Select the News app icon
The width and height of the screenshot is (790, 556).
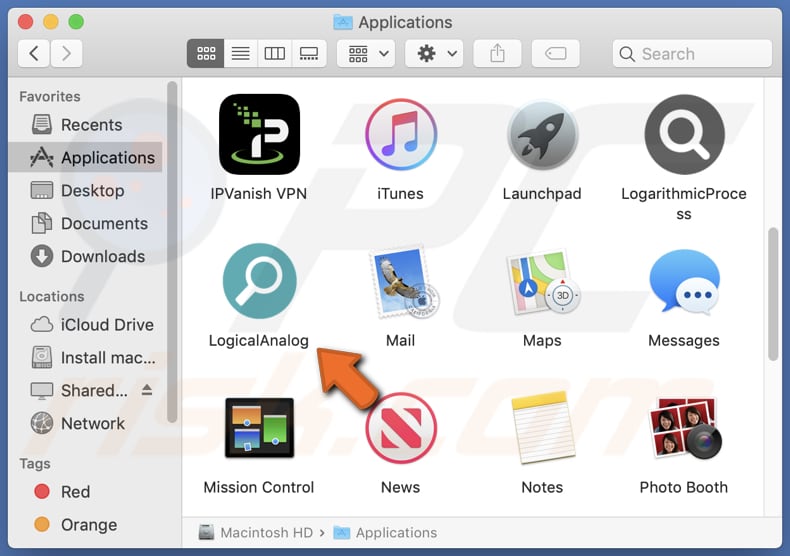point(401,428)
